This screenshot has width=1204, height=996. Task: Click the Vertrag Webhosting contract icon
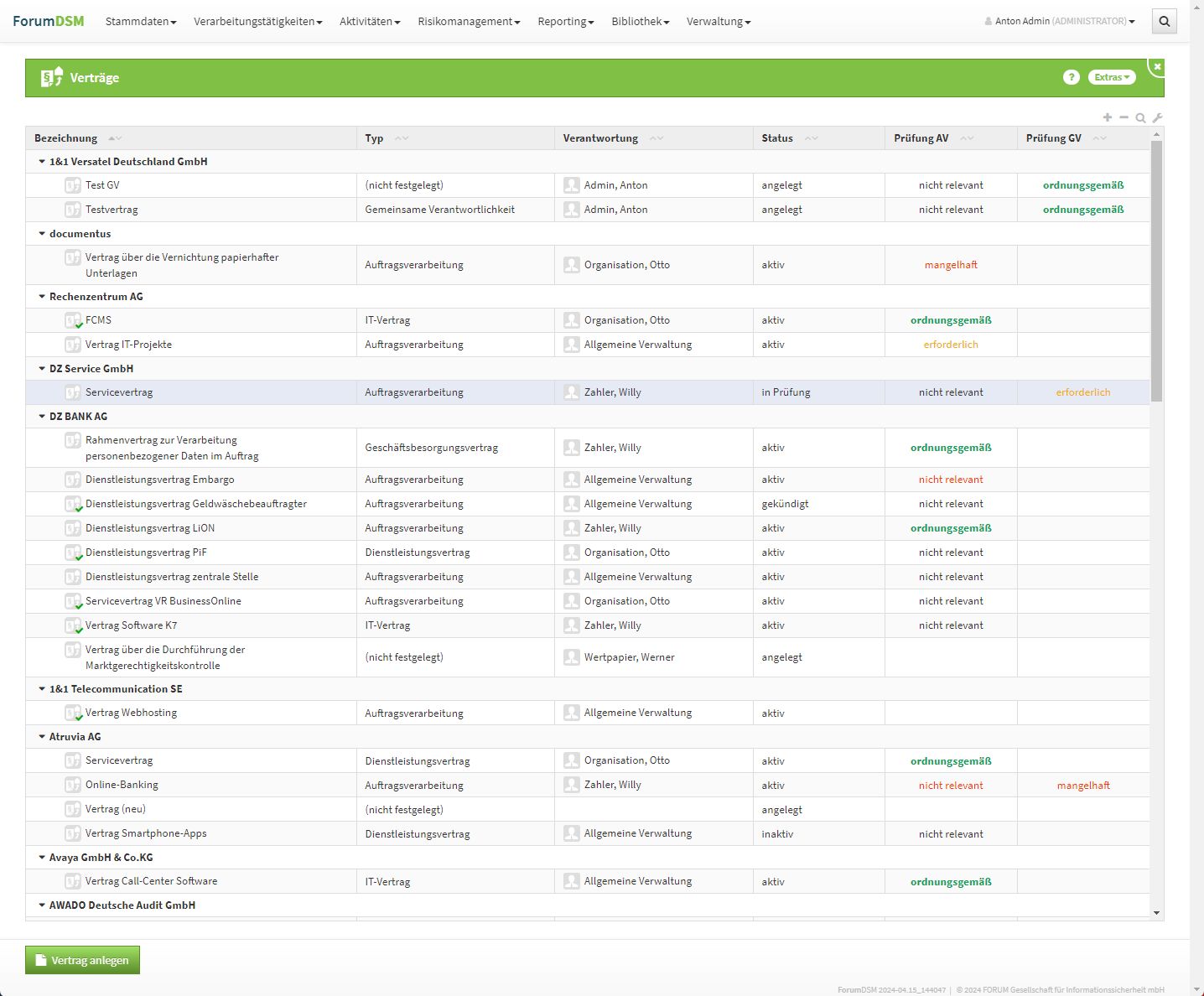coord(73,713)
